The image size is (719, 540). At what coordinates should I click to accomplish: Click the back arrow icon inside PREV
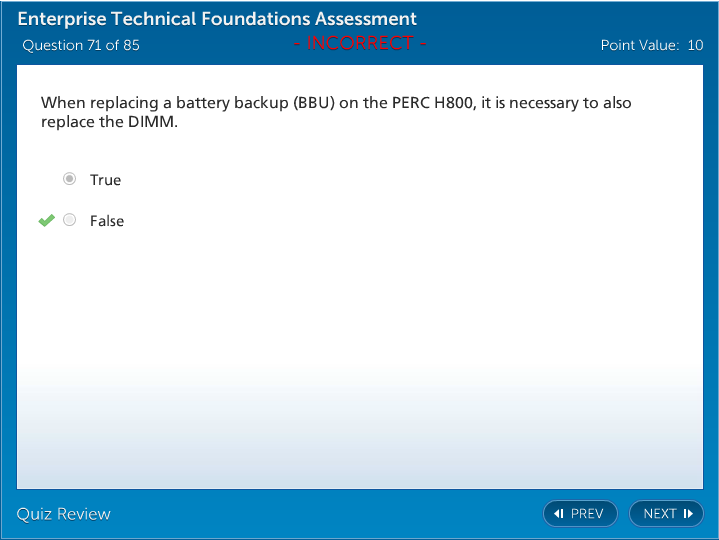(559, 513)
